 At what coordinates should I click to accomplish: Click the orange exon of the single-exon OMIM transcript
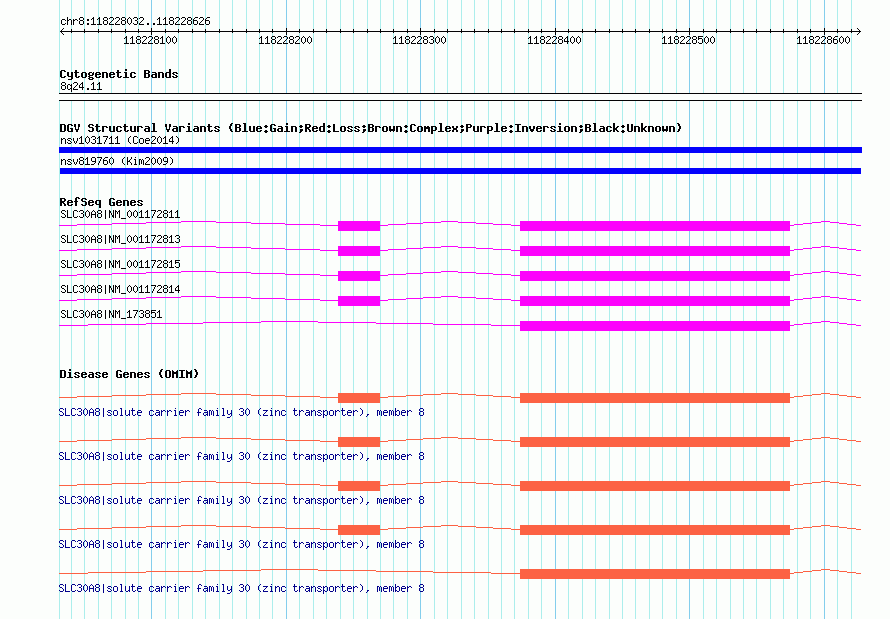[655, 574]
